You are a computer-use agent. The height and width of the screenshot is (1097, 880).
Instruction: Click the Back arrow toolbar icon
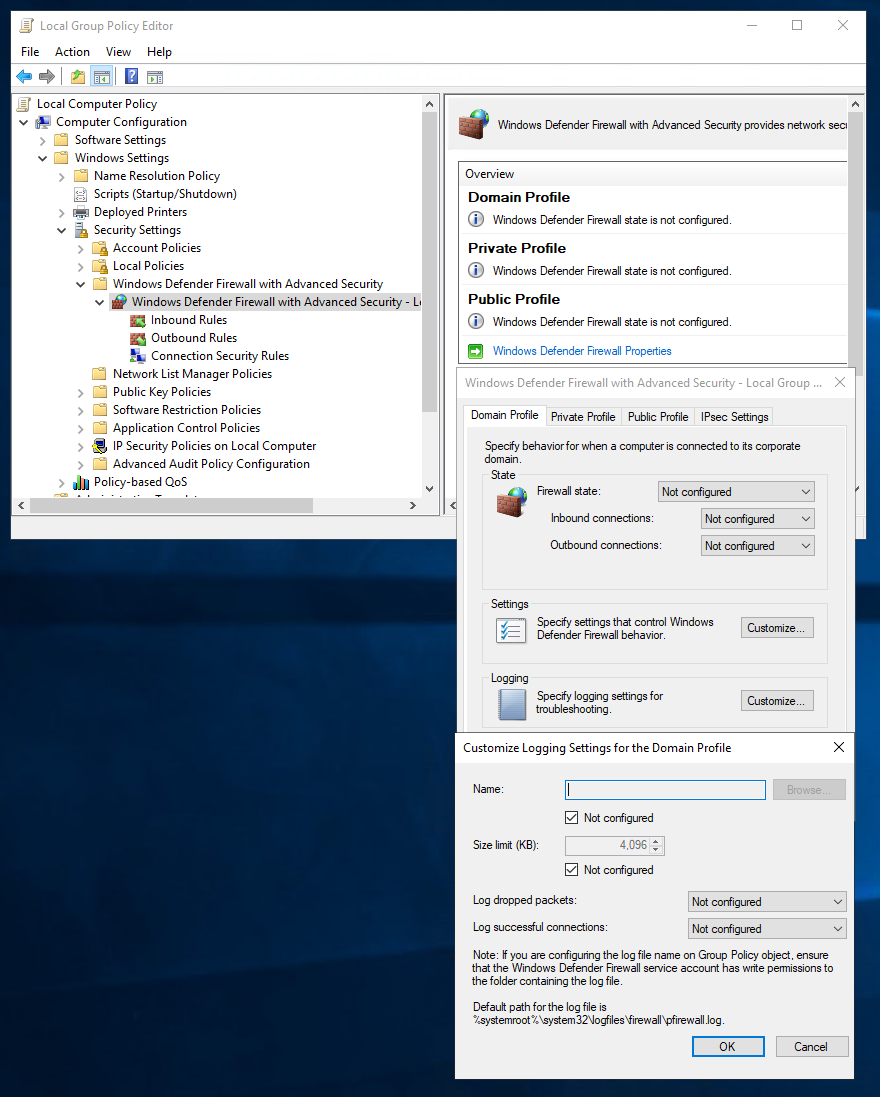click(24, 76)
